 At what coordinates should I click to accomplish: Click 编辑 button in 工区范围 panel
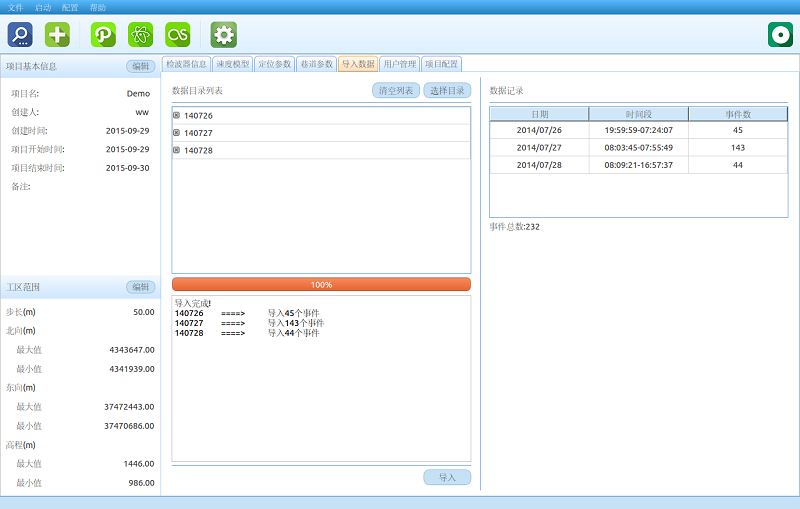pos(140,288)
